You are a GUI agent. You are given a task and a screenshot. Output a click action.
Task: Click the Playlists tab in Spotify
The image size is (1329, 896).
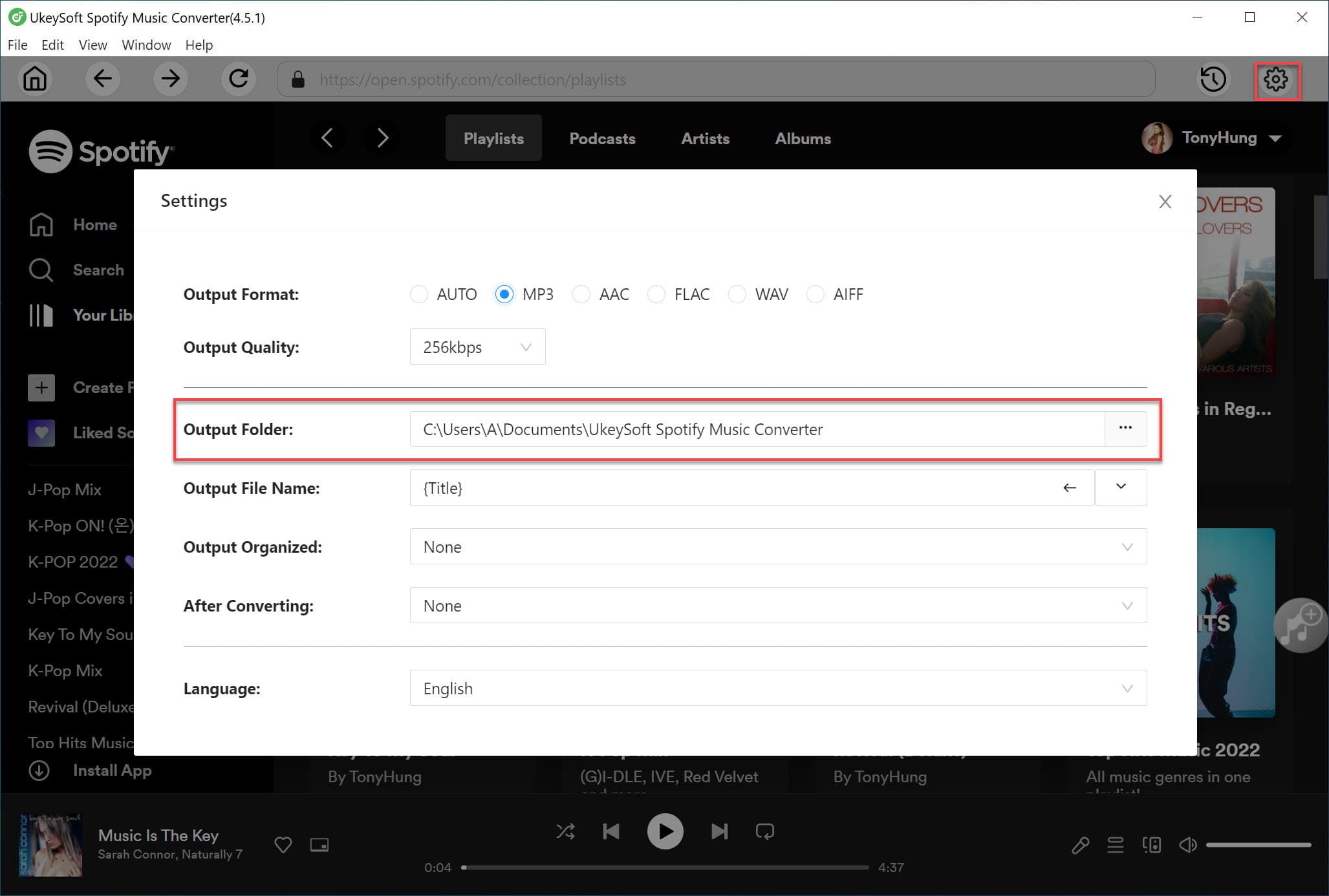pos(493,138)
